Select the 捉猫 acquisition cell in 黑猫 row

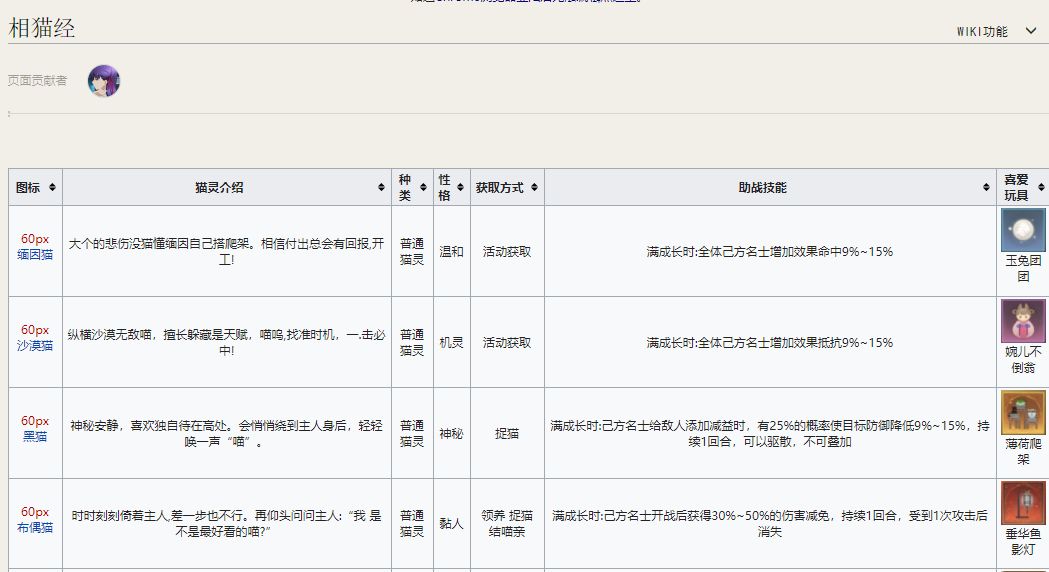507,434
